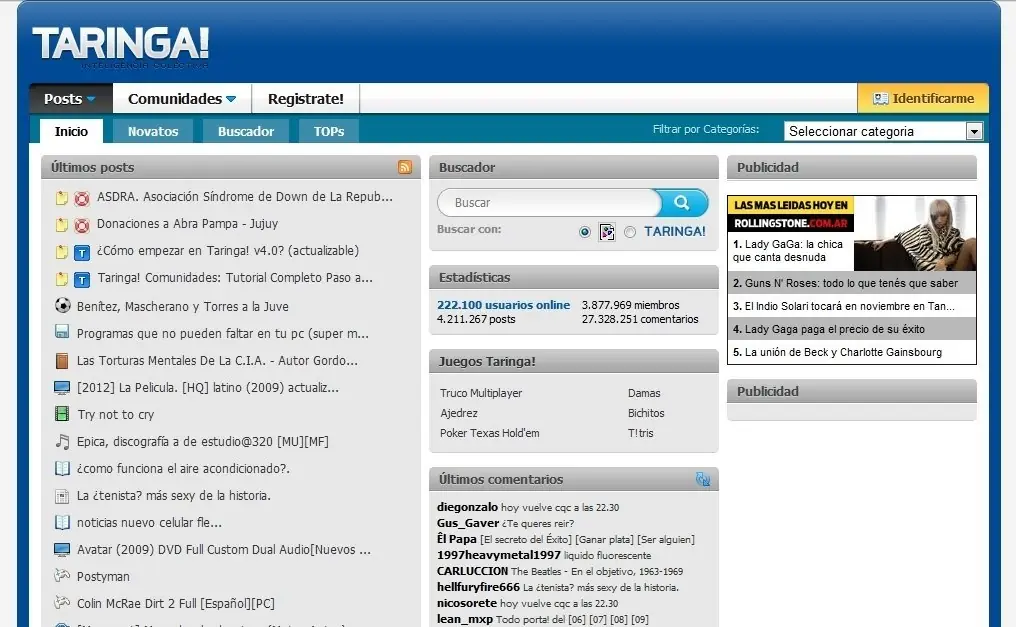Open the Truco Multiplayer game link
Screen dimensions: 1016x627
coord(481,393)
